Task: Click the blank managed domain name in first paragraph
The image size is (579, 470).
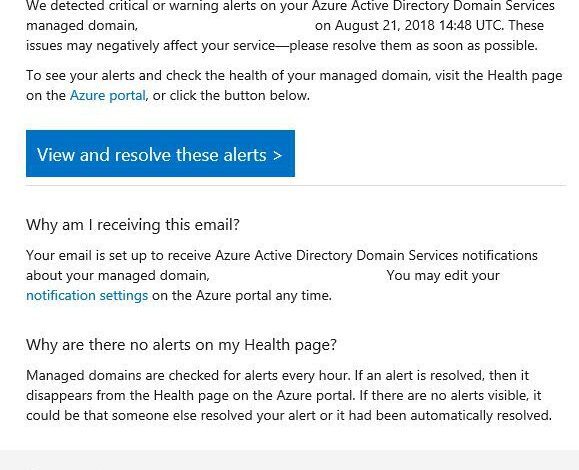Action: [x=226, y=25]
